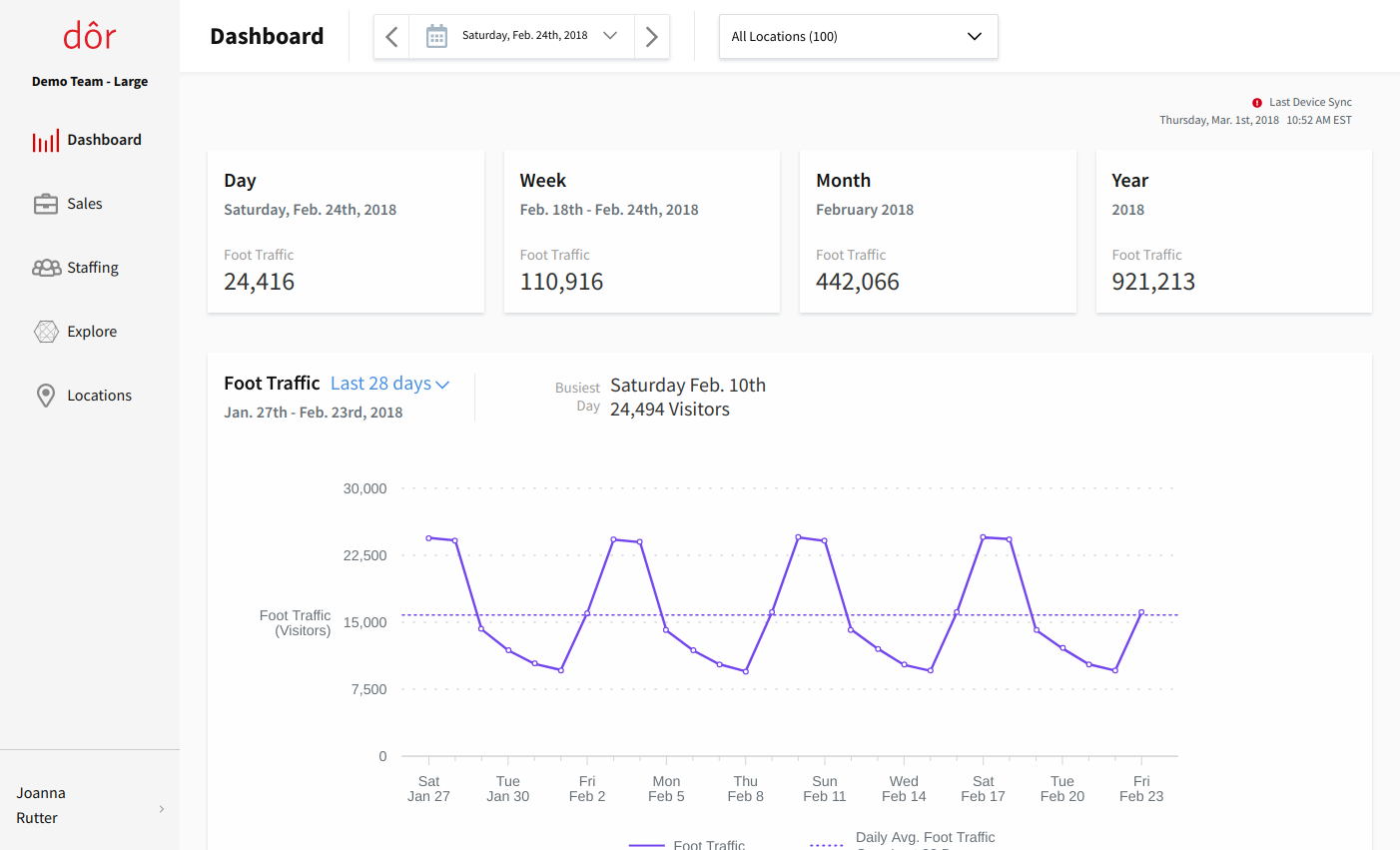Click the calendar icon in the date picker
Viewport: 1400px width, 850px height.
(x=435, y=35)
